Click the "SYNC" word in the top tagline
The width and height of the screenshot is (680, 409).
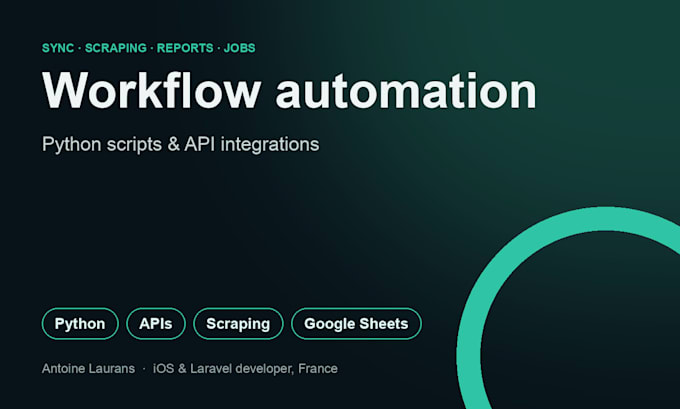point(58,48)
